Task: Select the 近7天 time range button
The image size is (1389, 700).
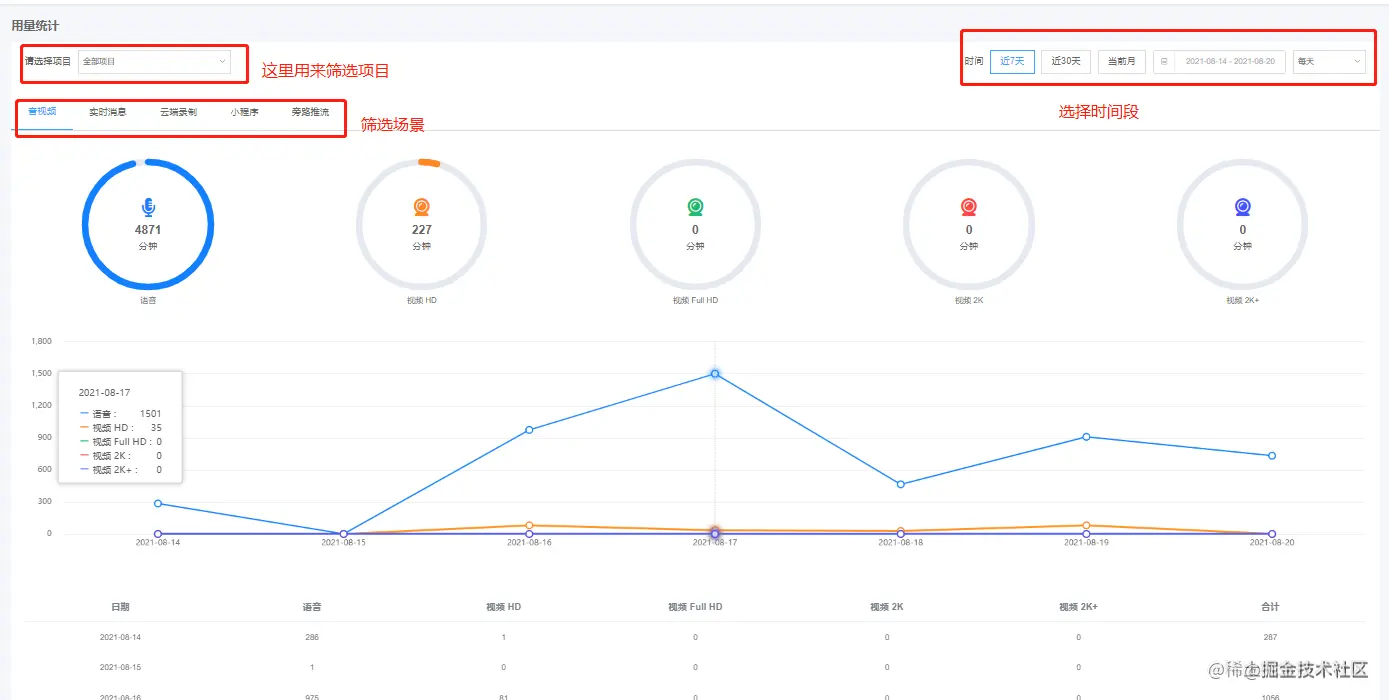Action: coord(1012,62)
